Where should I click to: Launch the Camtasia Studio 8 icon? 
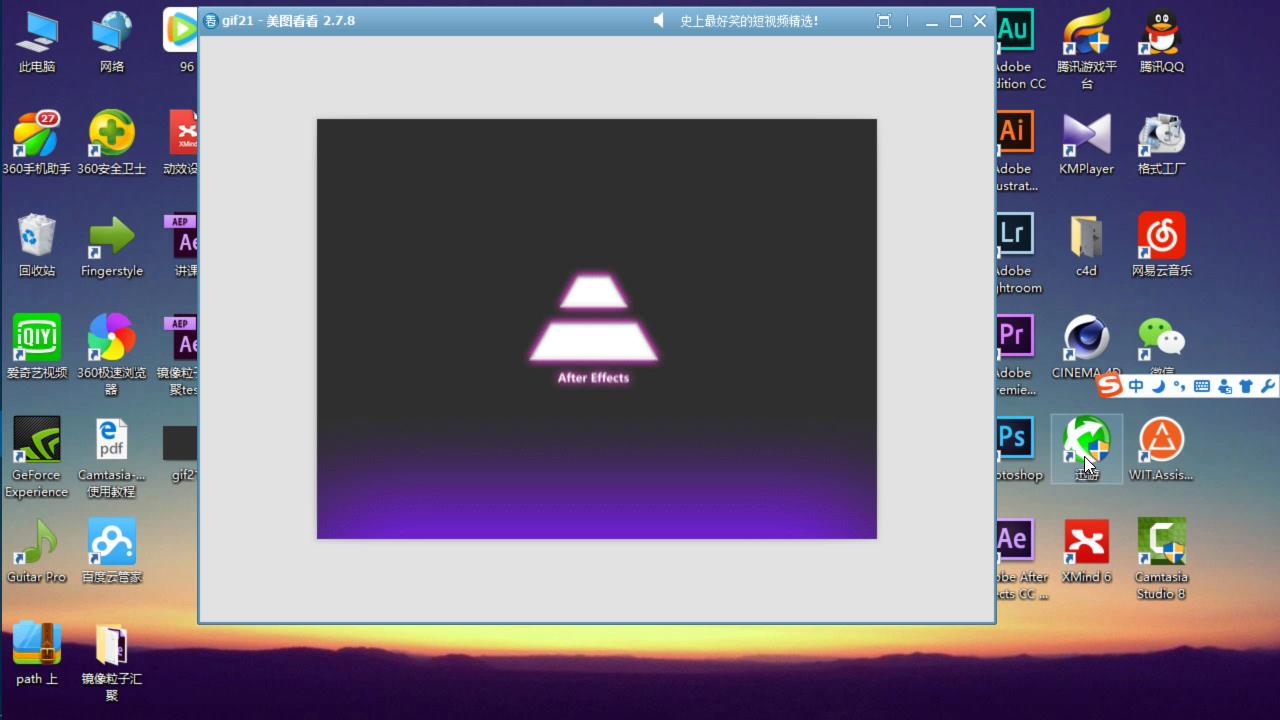coord(1162,559)
